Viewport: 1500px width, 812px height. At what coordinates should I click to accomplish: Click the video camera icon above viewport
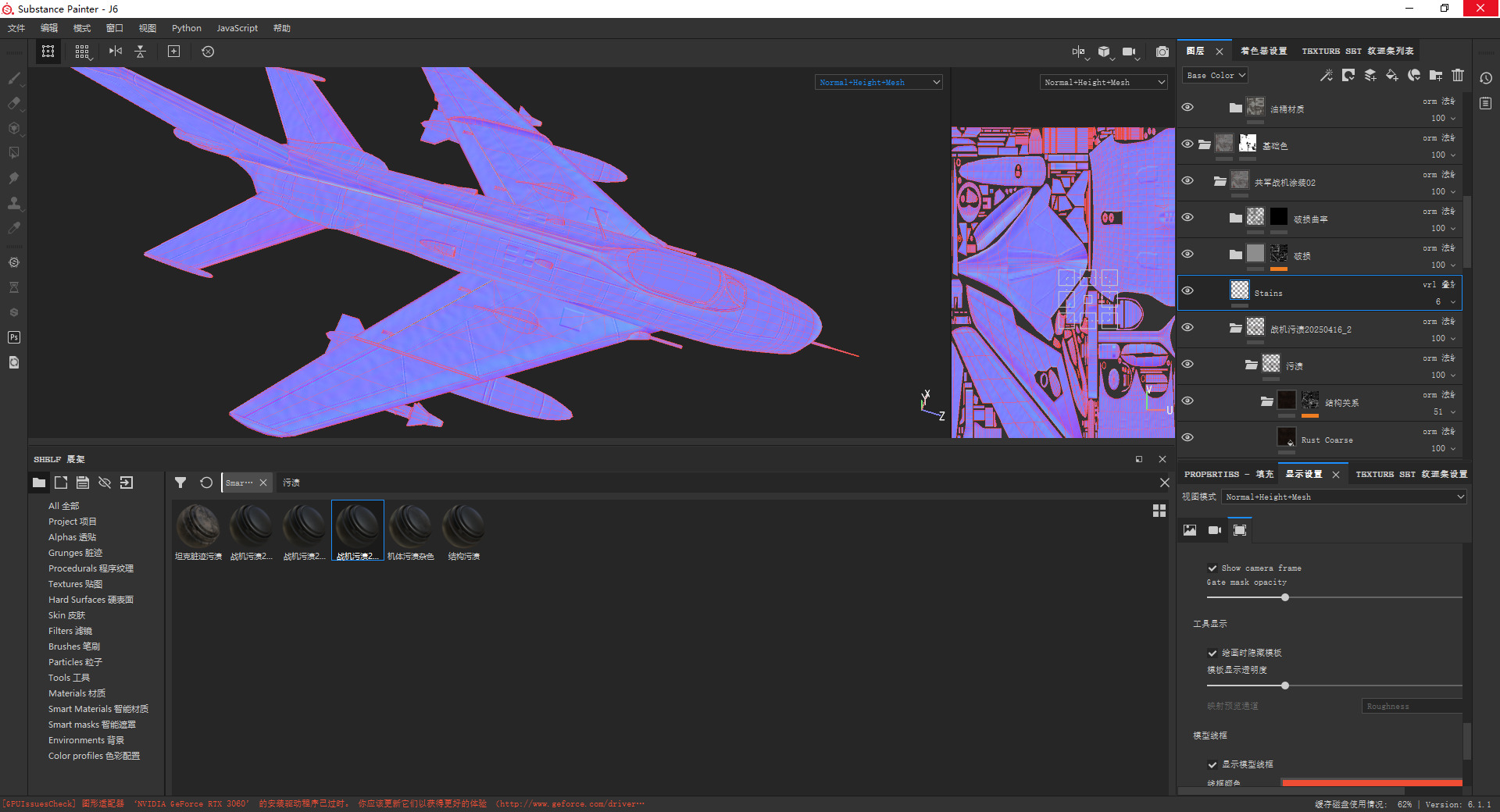tap(1129, 52)
